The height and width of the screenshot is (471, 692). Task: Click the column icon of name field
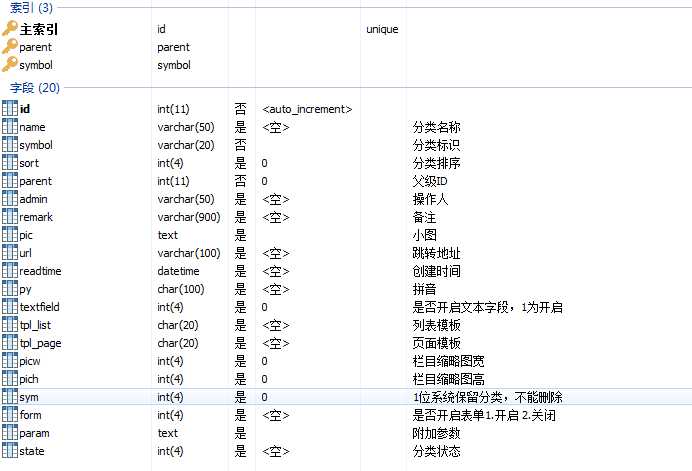(x=10, y=127)
